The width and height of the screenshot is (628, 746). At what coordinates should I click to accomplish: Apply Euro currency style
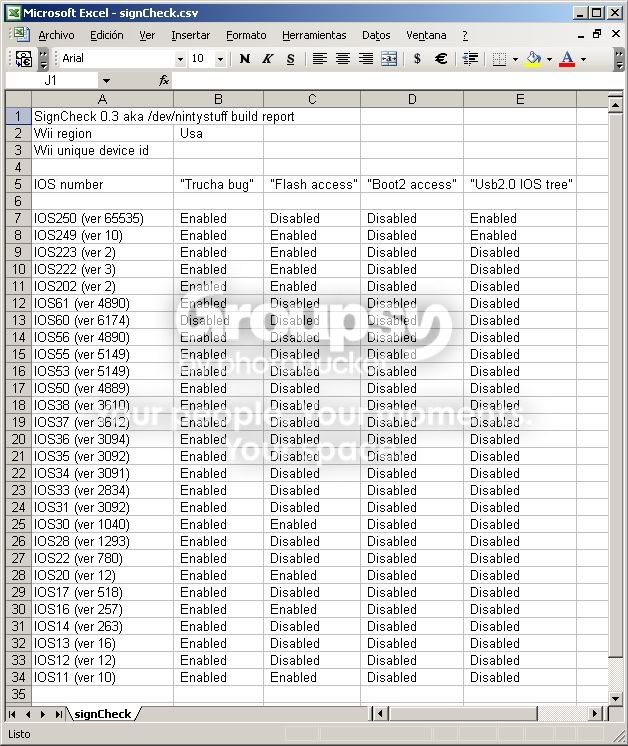click(x=441, y=59)
